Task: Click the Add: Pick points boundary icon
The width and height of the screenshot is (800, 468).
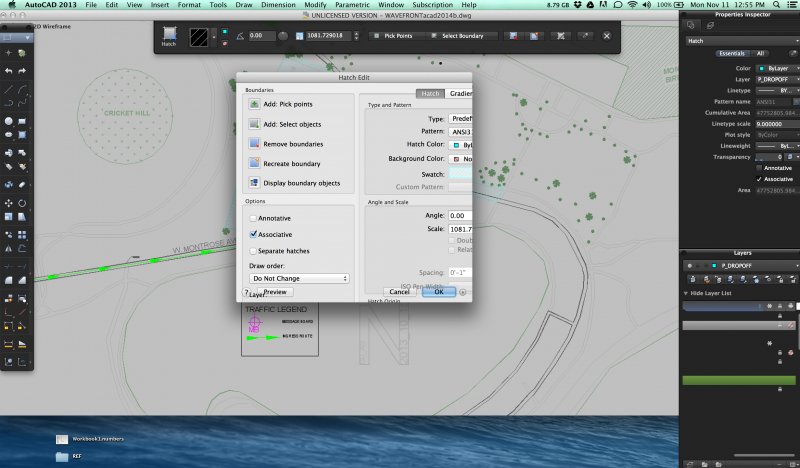Action: pyautogui.click(x=255, y=104)
